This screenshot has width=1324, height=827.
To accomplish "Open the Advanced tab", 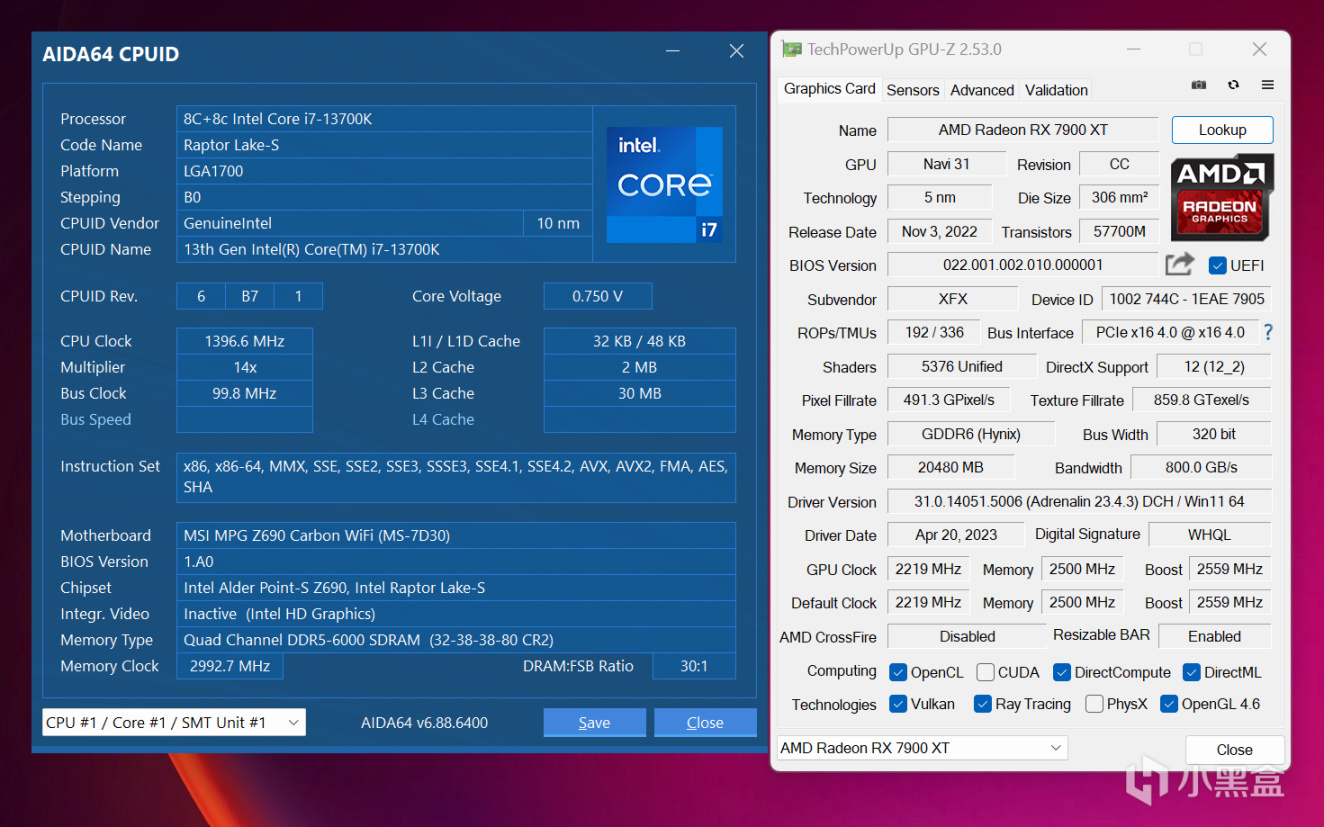I will click(982, 90).
